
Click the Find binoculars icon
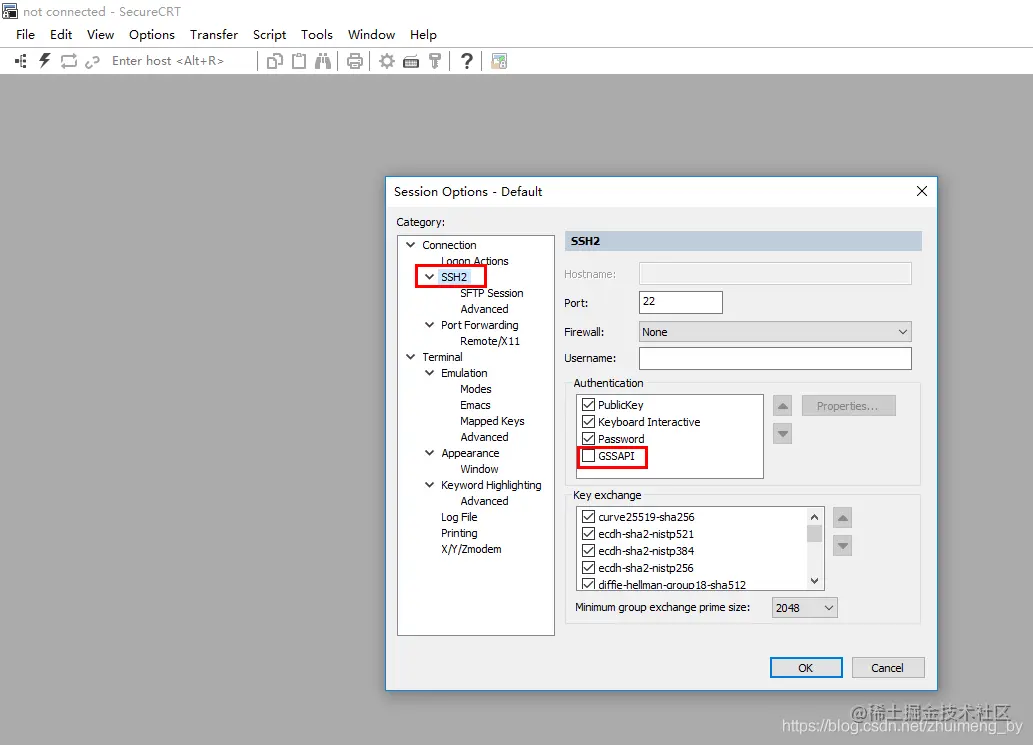(323, 61)
